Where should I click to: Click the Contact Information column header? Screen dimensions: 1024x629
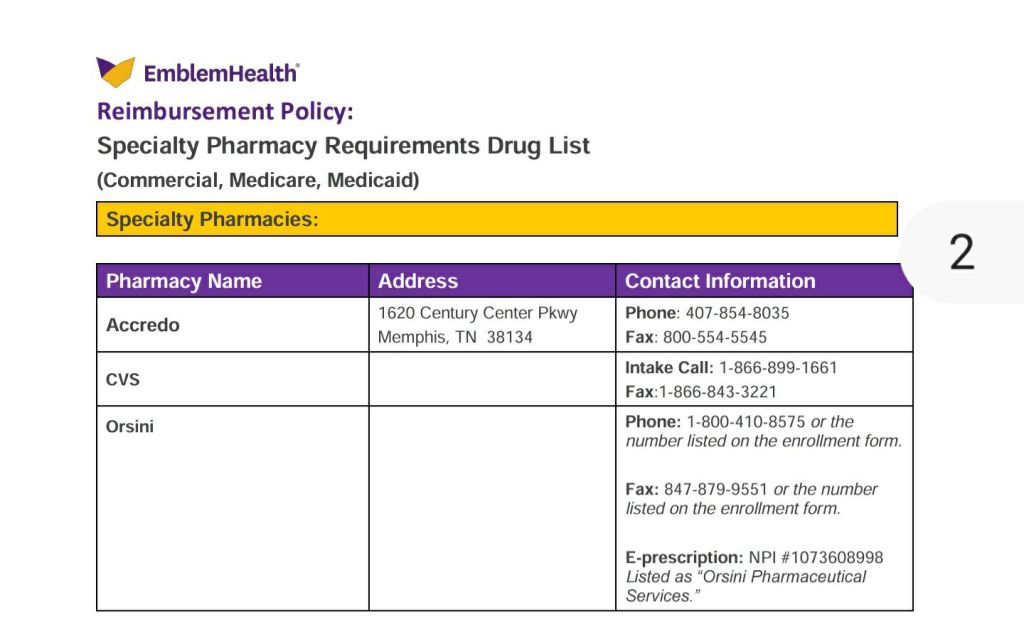[x=720, y=281]
